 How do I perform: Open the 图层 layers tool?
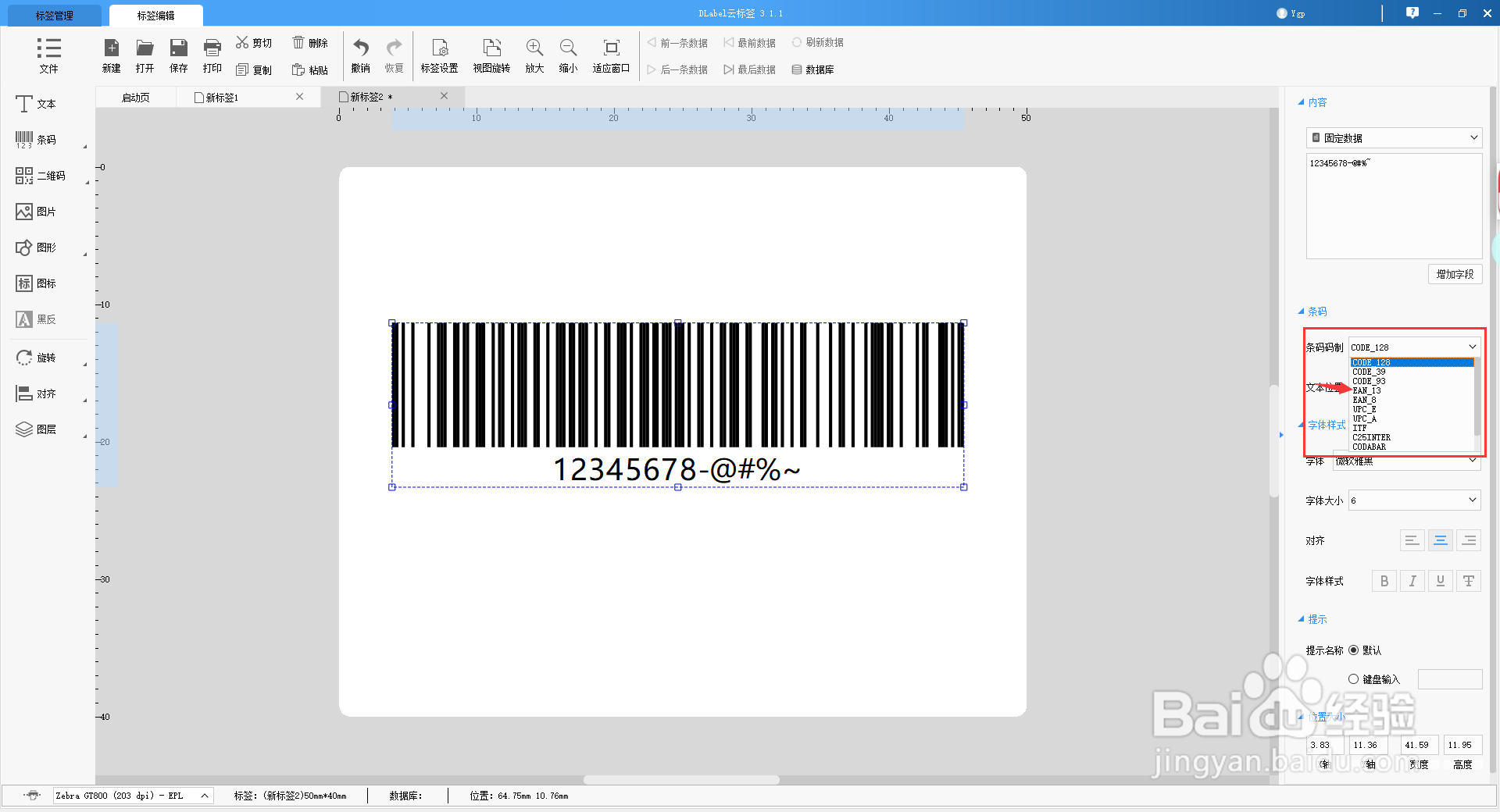click(x=36, y=429)
